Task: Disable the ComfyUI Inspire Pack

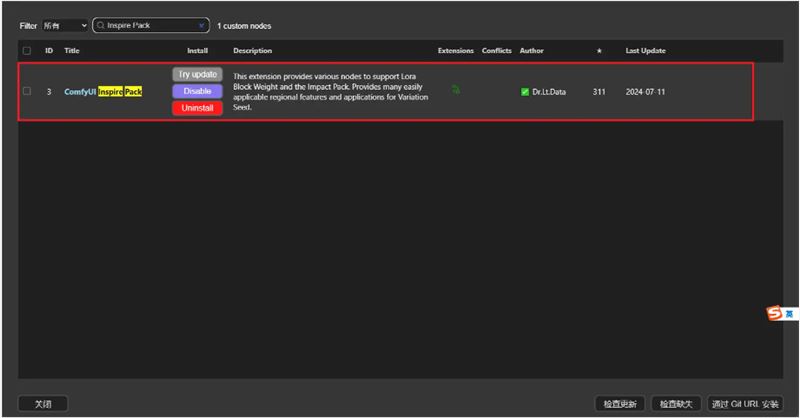Action: 197,91
